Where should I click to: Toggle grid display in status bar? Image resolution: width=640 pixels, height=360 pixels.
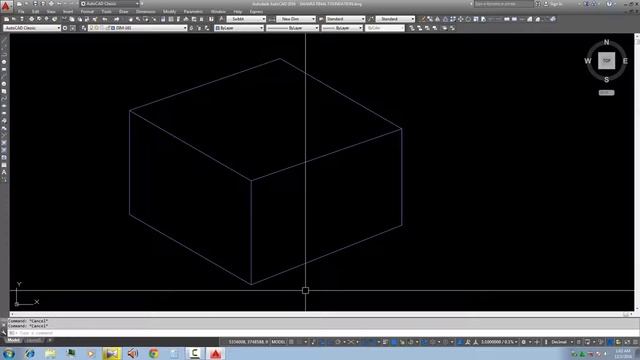291,342
